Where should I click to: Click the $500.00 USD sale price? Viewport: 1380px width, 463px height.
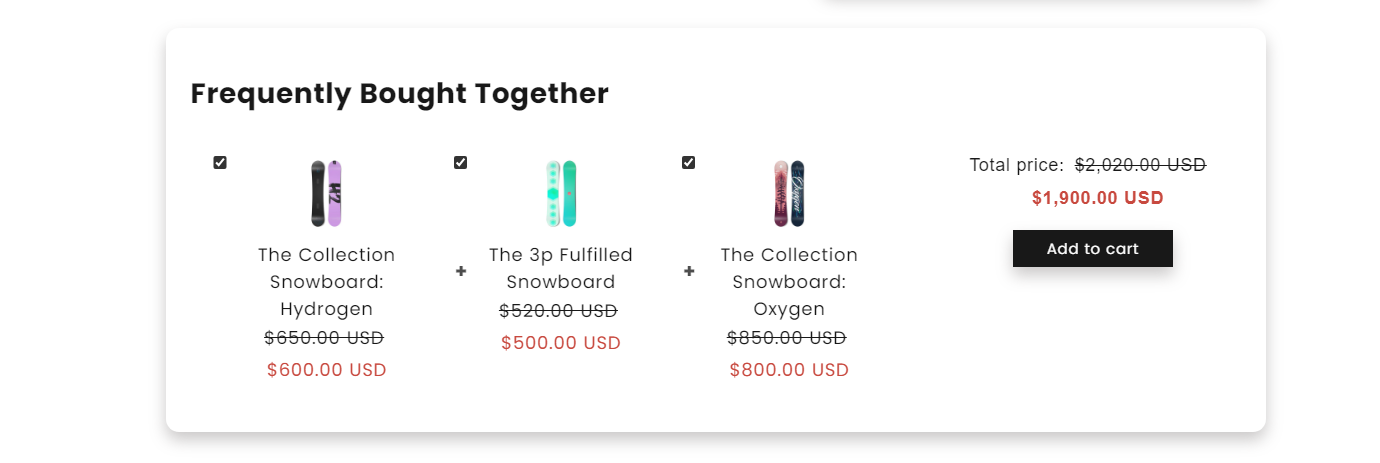(x=561, y=343)
